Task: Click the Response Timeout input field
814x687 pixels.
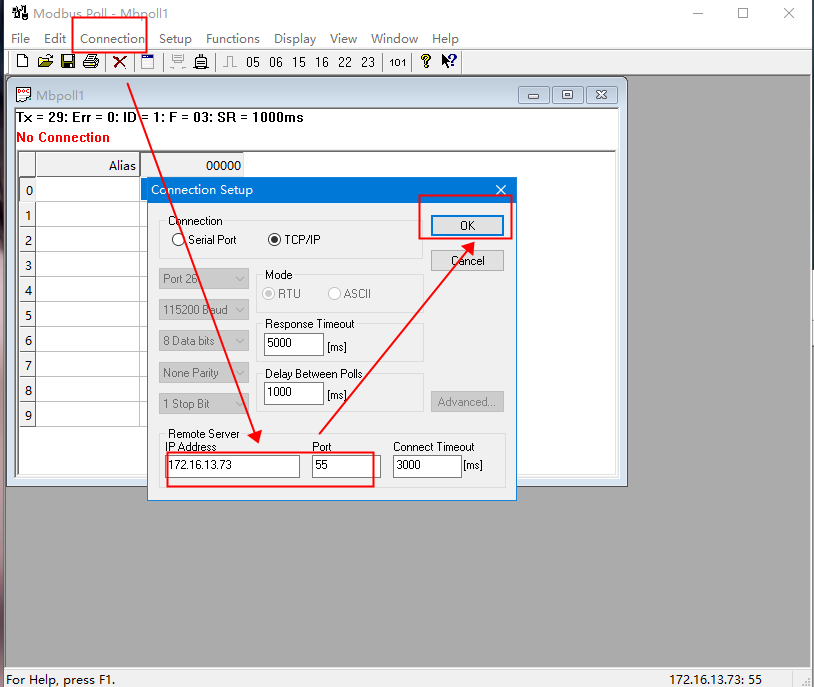Action: click(x=294, y=344)
